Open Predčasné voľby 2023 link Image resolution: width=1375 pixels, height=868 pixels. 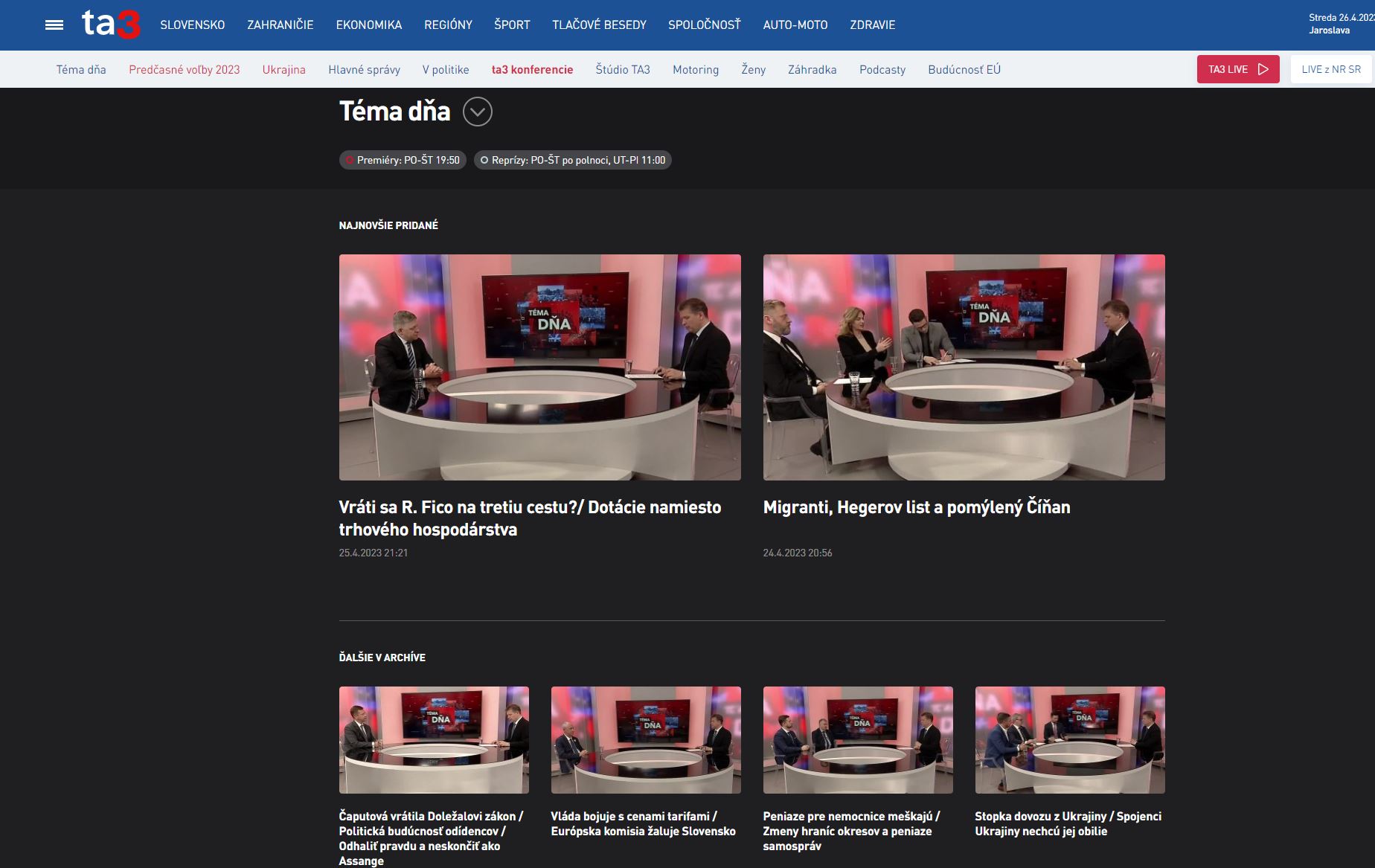[x=185, y=69]
